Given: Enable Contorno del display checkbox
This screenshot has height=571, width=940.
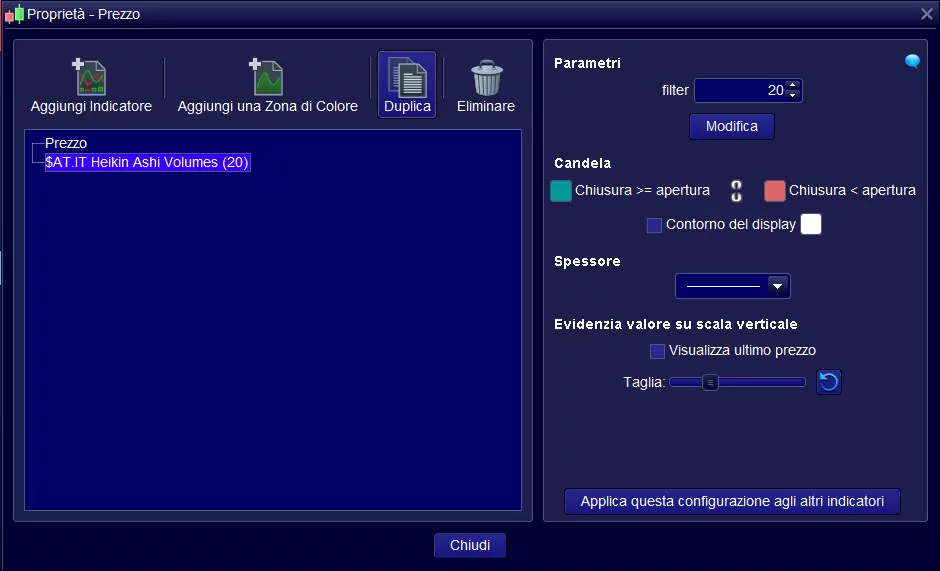Looking at the screenshot, I should click(654, 225).
